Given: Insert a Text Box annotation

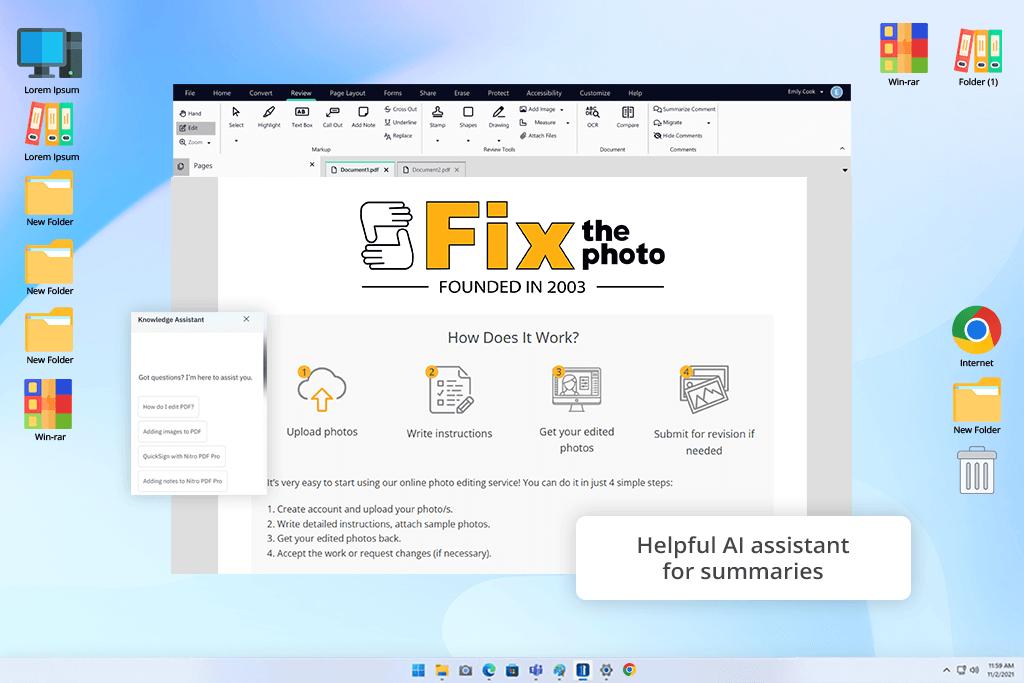Looking at the screenshot, I should point(302,117).
